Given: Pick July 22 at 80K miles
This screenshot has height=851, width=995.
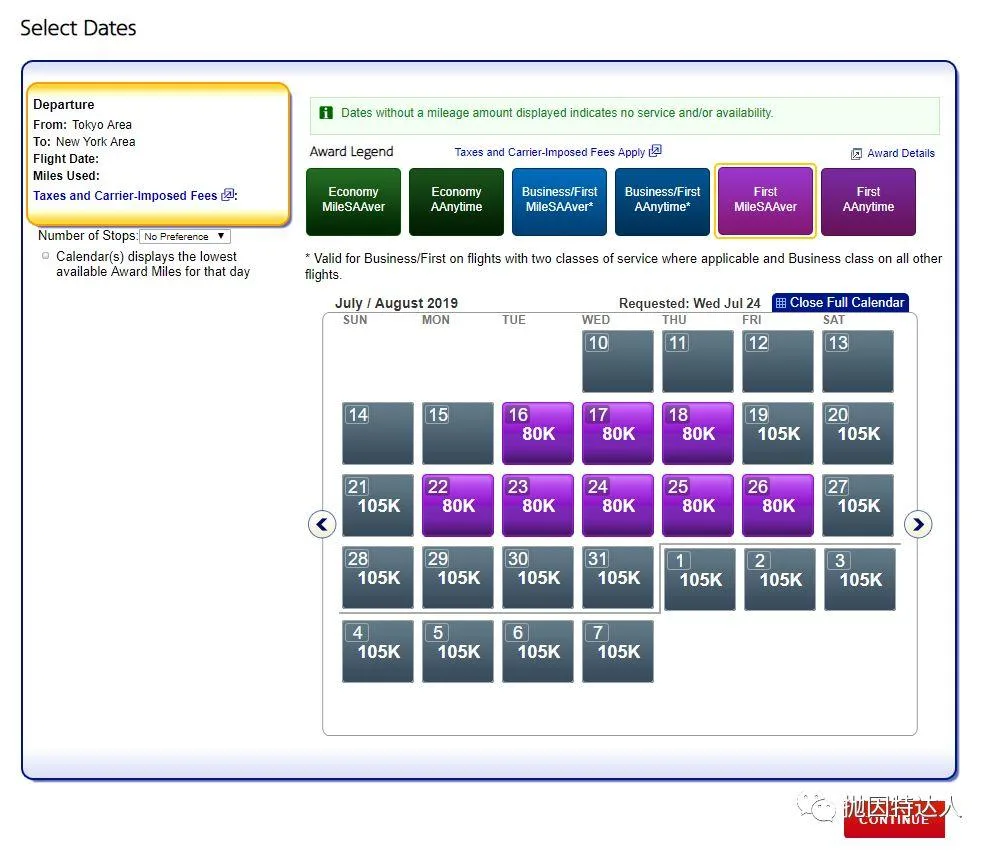Looking at the screenshot, I should [x=458, y=505].
